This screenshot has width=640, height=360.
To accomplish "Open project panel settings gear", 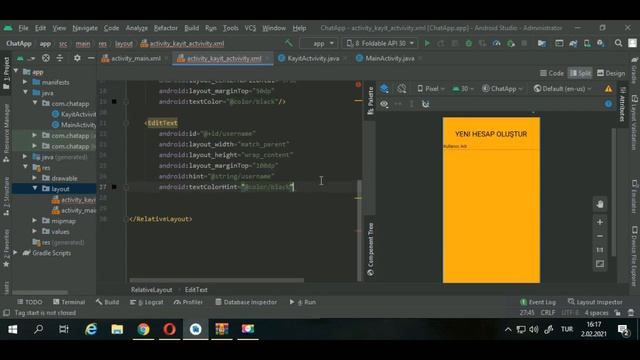I will [77, 58].
